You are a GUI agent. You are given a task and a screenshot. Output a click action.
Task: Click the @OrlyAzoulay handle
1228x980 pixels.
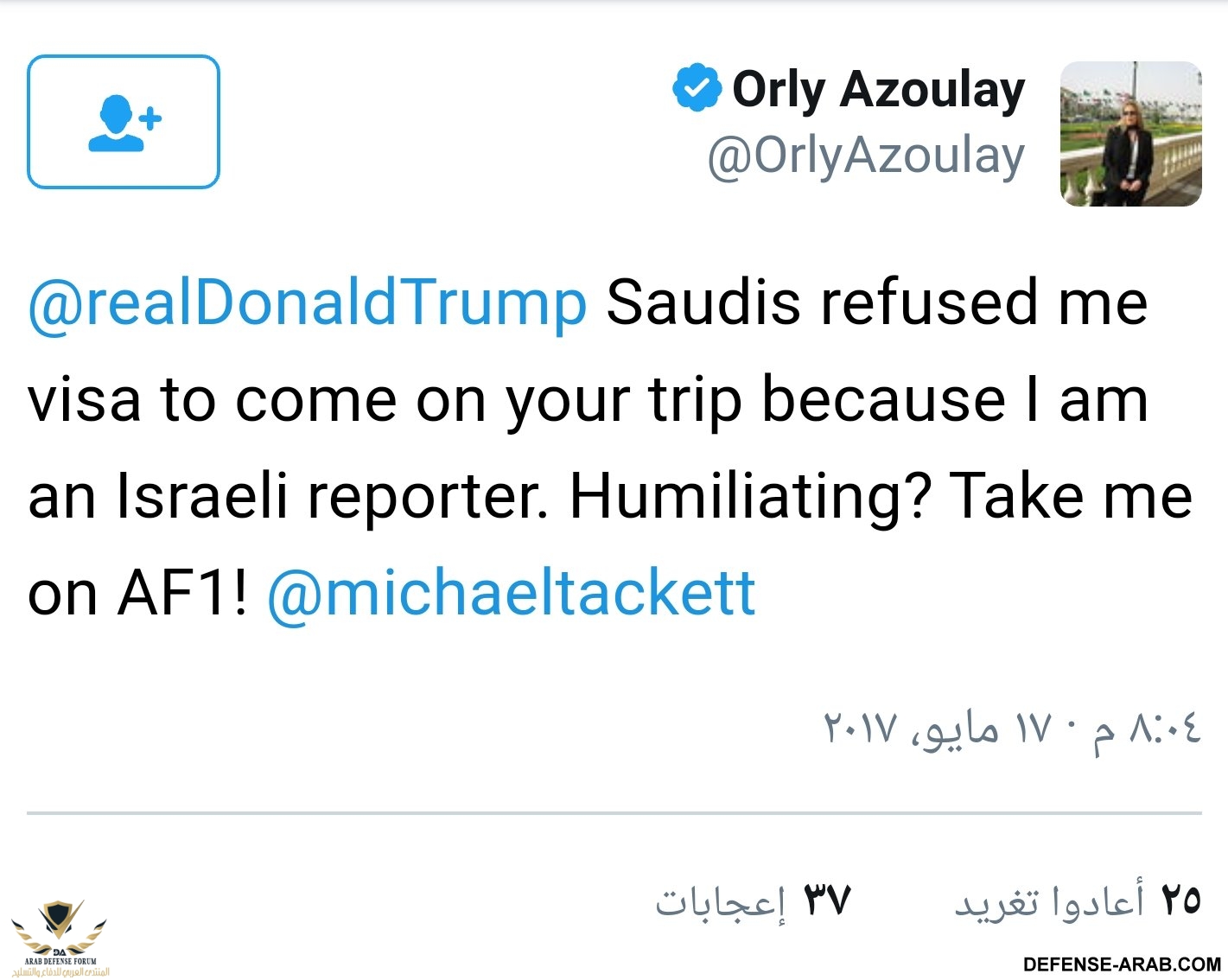pyautogui.click(x=866, y=156)
